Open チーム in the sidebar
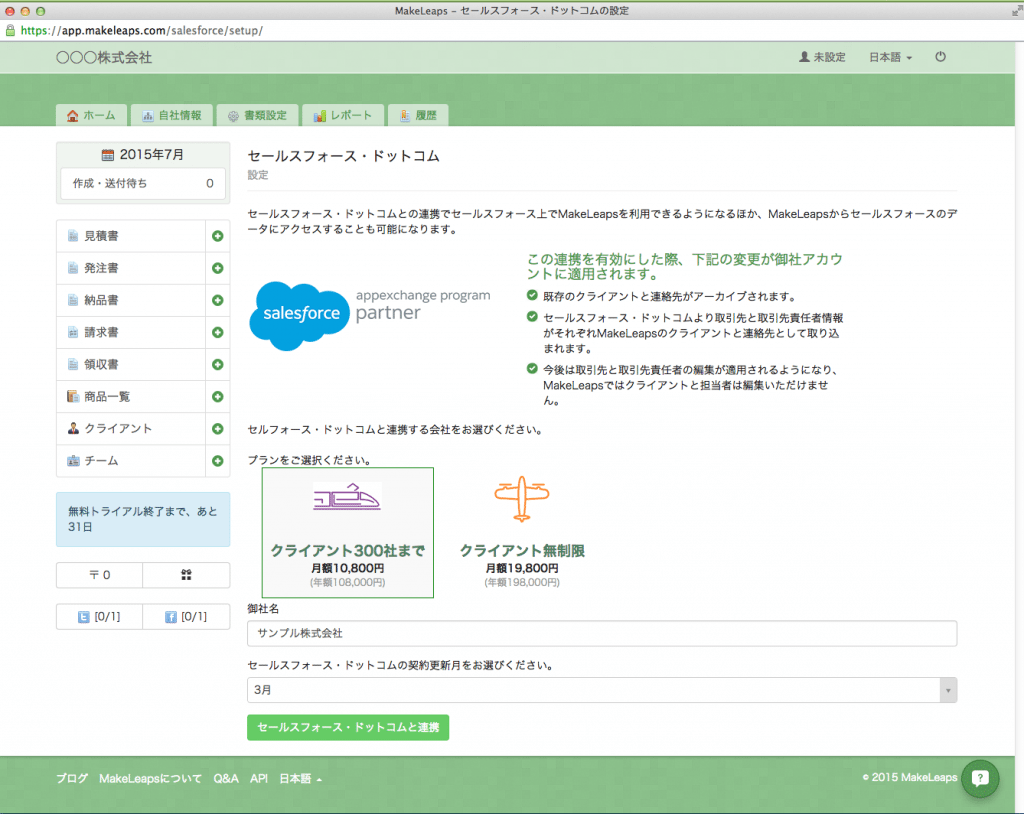Screen dimensions: 1024x814 [131, 461]
